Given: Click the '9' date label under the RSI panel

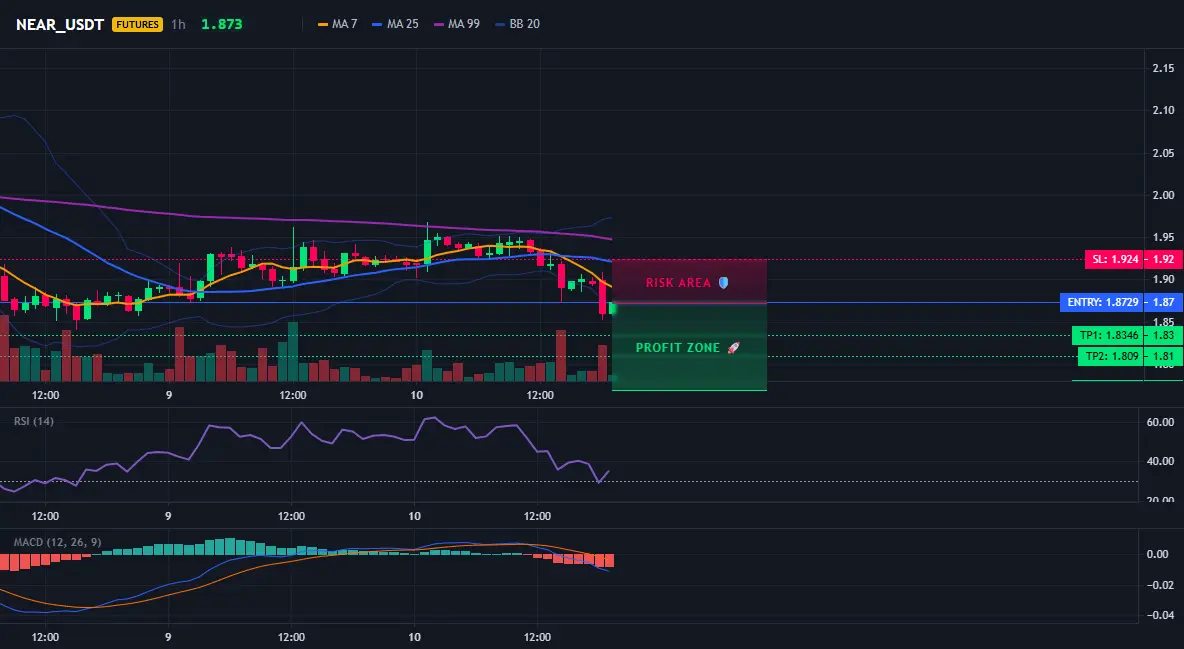Looking at the screenshot, I should coord(168,516).
